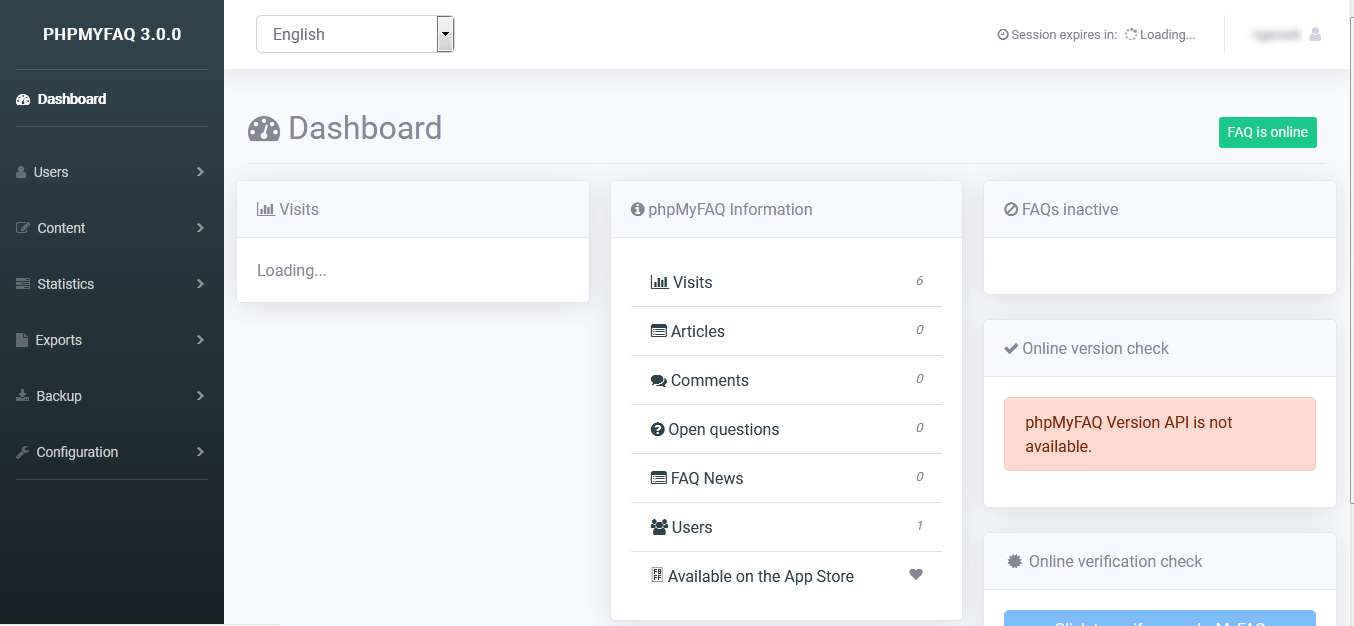Click the checkmark icon in Online version check

pos(1011,348)
